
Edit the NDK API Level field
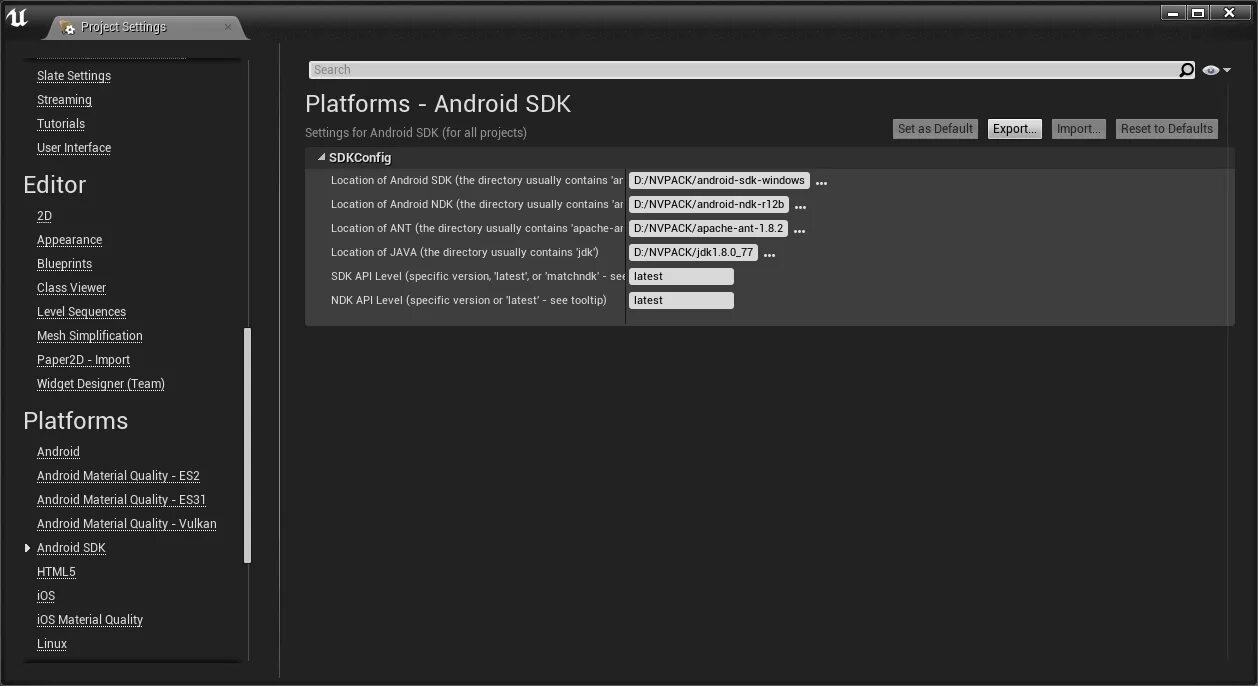pyautogui.click(x=681, y=300)
